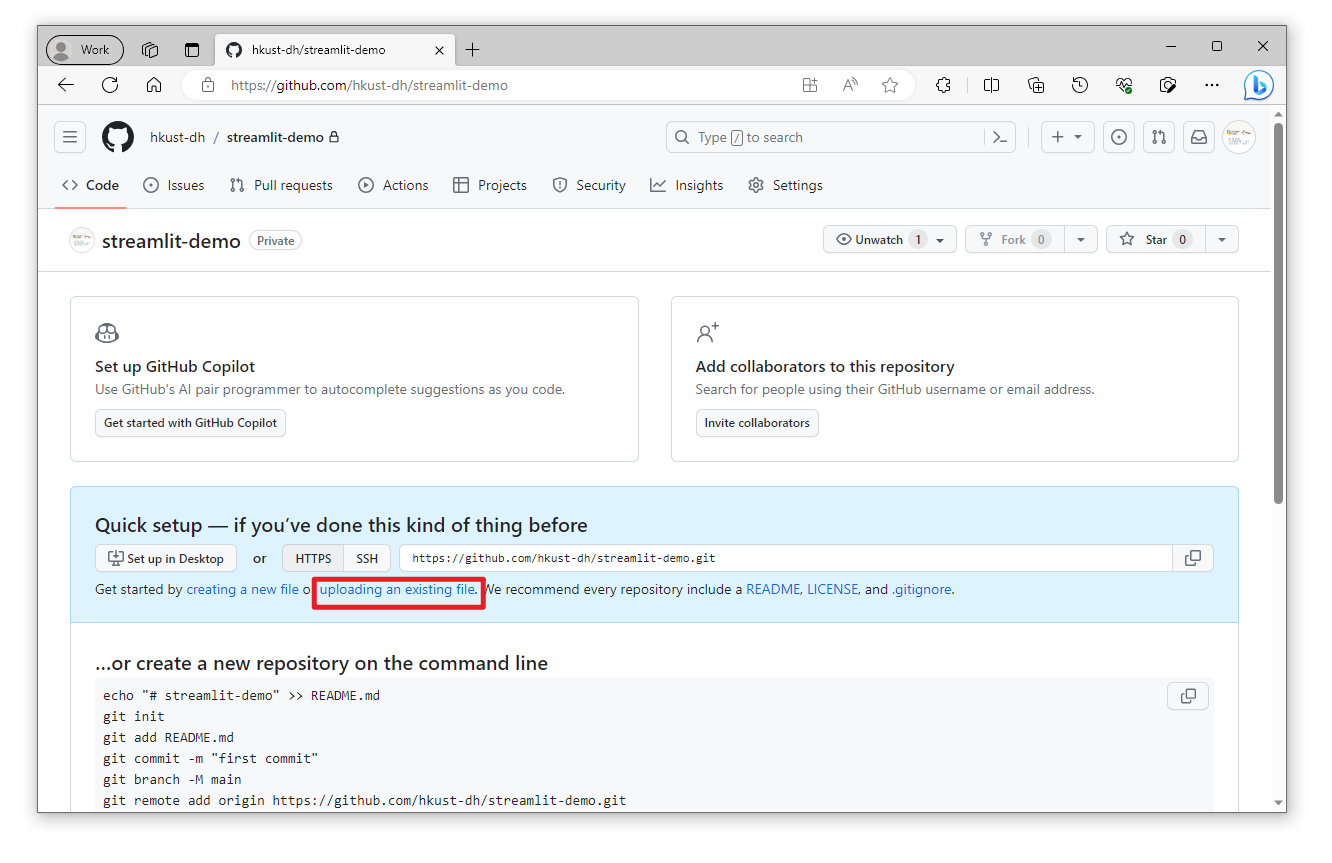Go to the GitHub Octocat home logo
Image resolution: width=1332 pixels, height=863 pixels.
[118, 137]
